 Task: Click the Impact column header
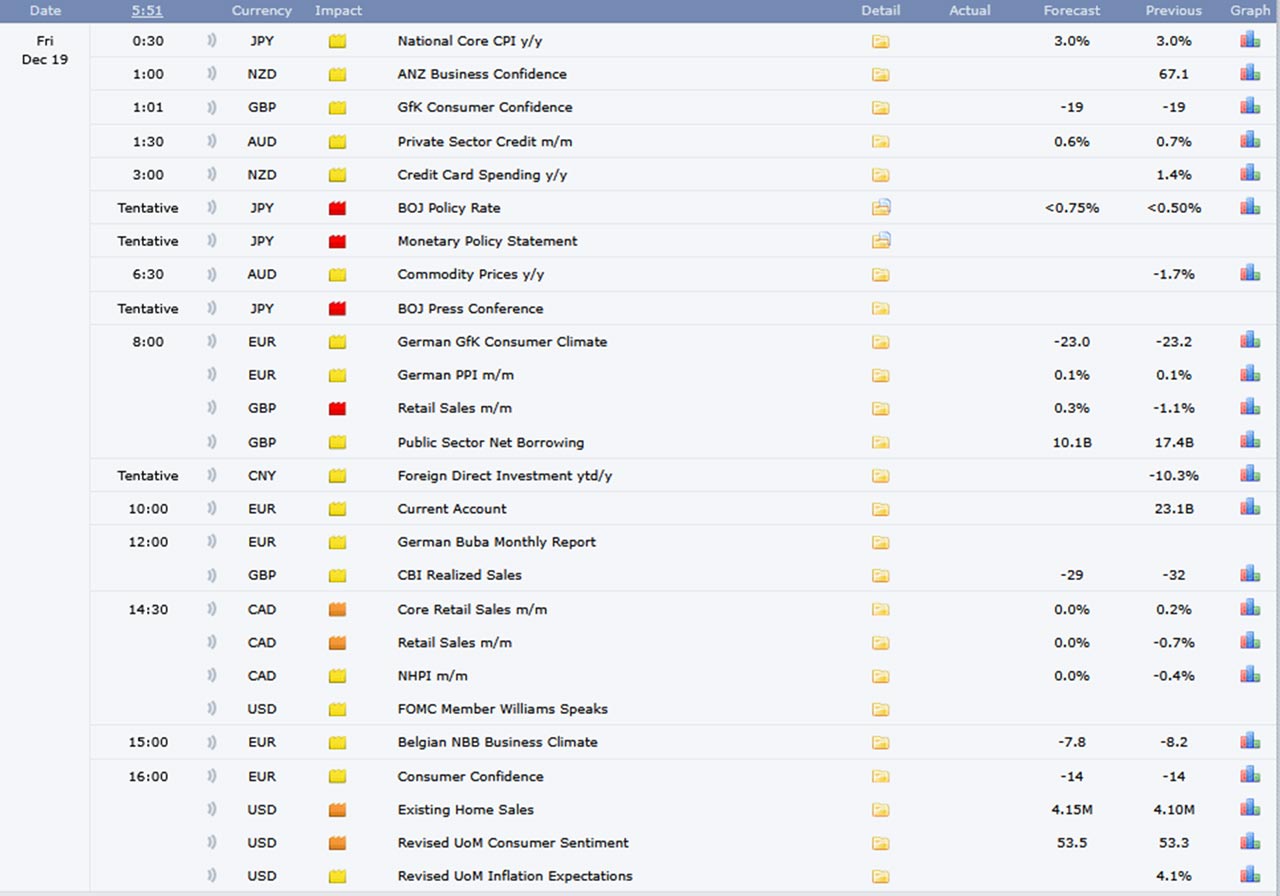coord(338,11)
